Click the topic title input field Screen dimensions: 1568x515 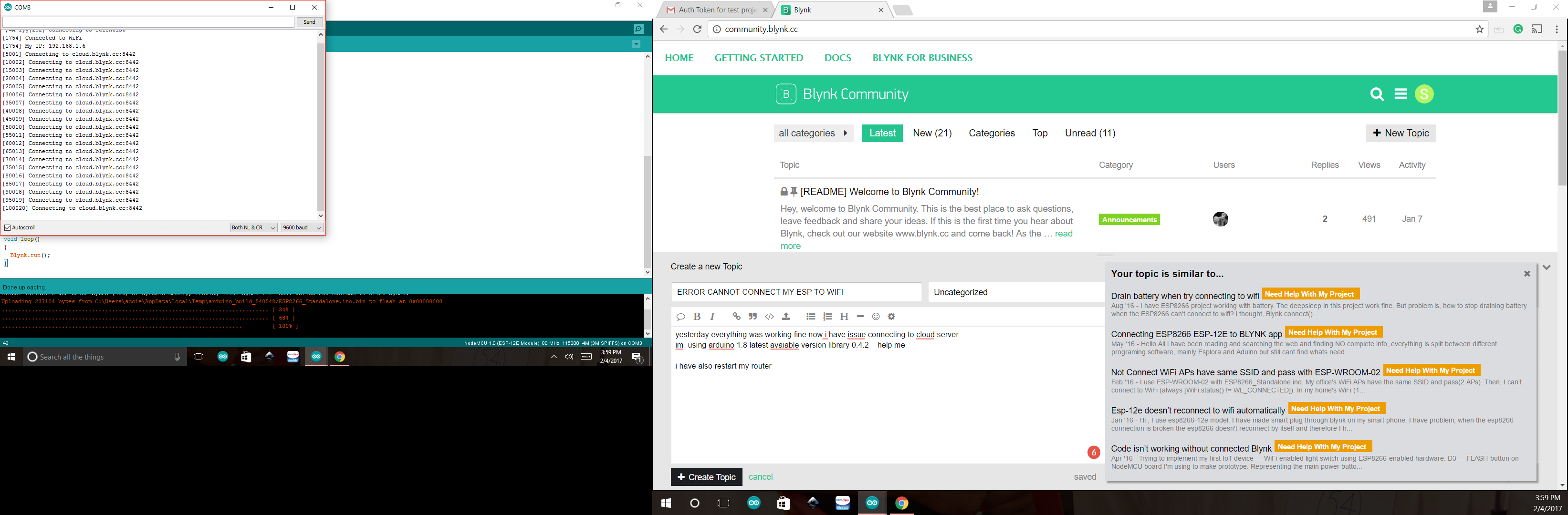pos(795,292)
